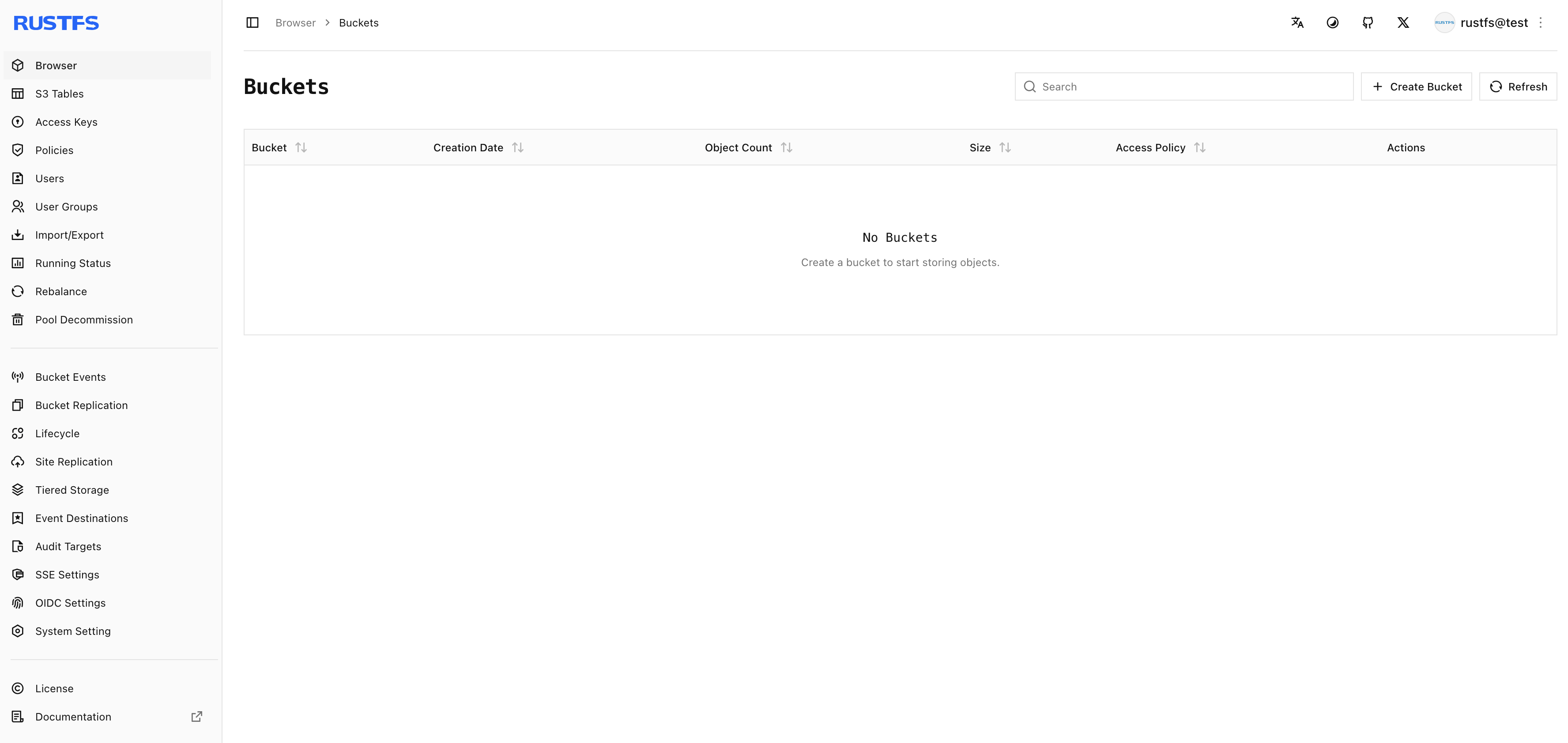Open Browser in the sidebar

point(107,65)
